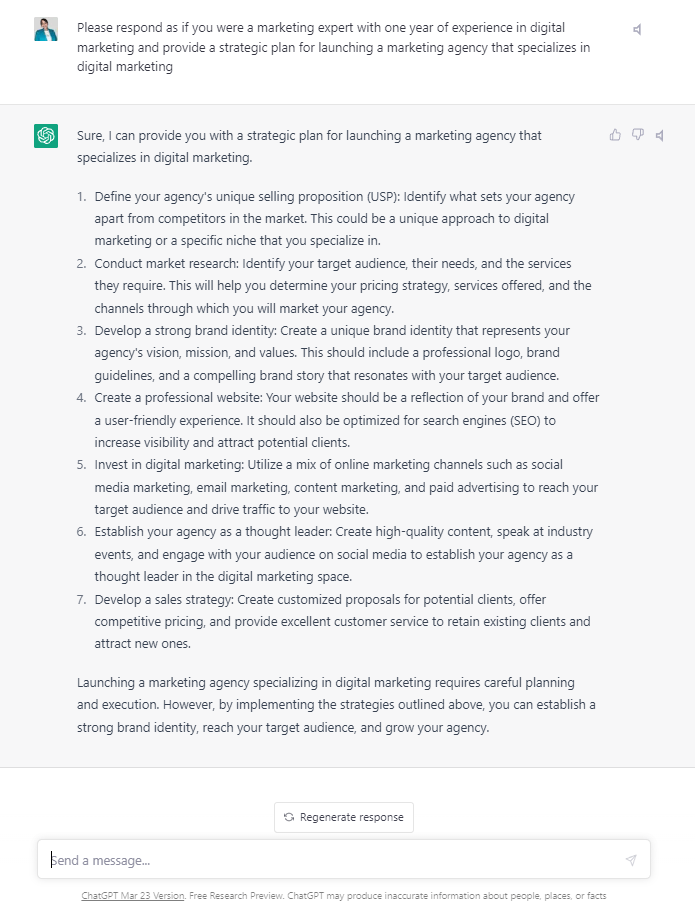Screen dimensions: 695x916
Task: Click the ChatGPT logo avatar
Action: tap(46, 136)
